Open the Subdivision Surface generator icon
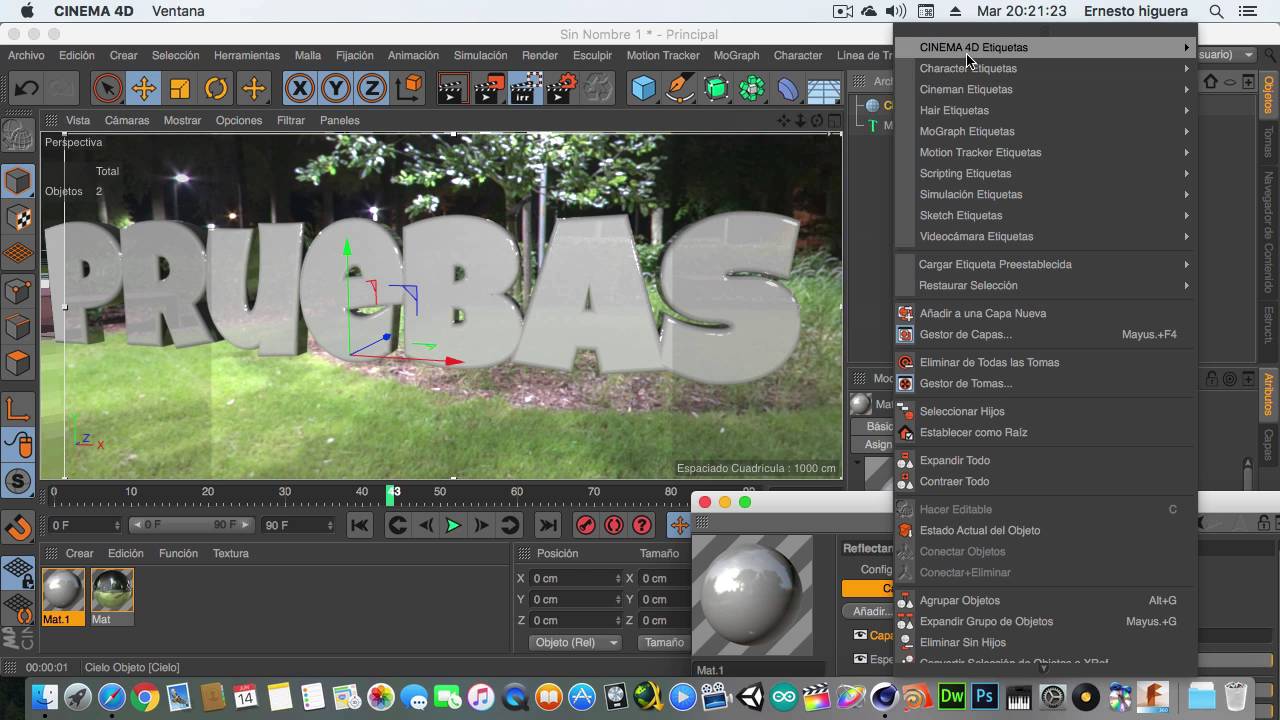The height and width of the screenshot is (720, 1280). (716, 88)
